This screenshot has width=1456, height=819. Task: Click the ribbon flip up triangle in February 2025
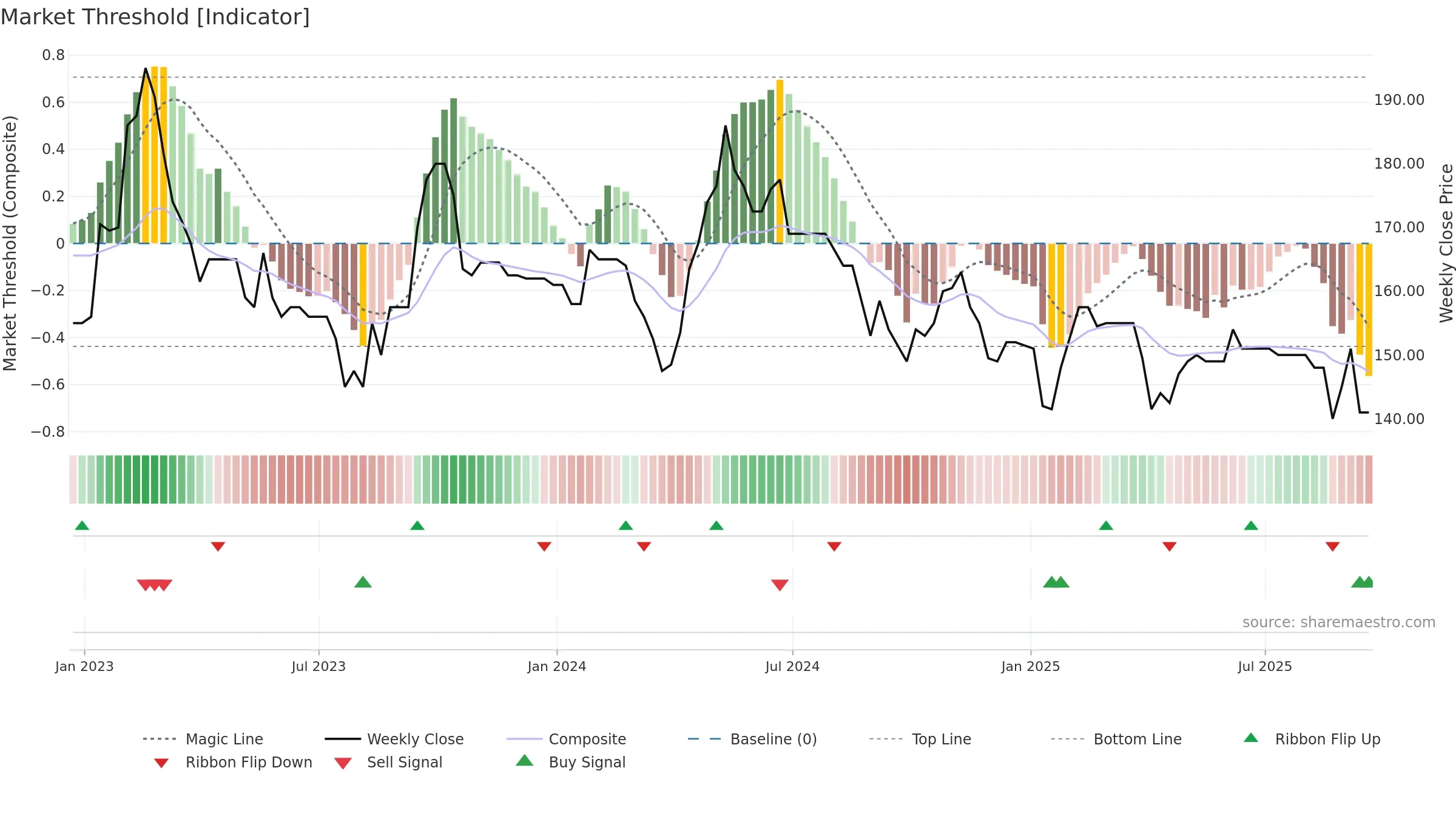1106,525
